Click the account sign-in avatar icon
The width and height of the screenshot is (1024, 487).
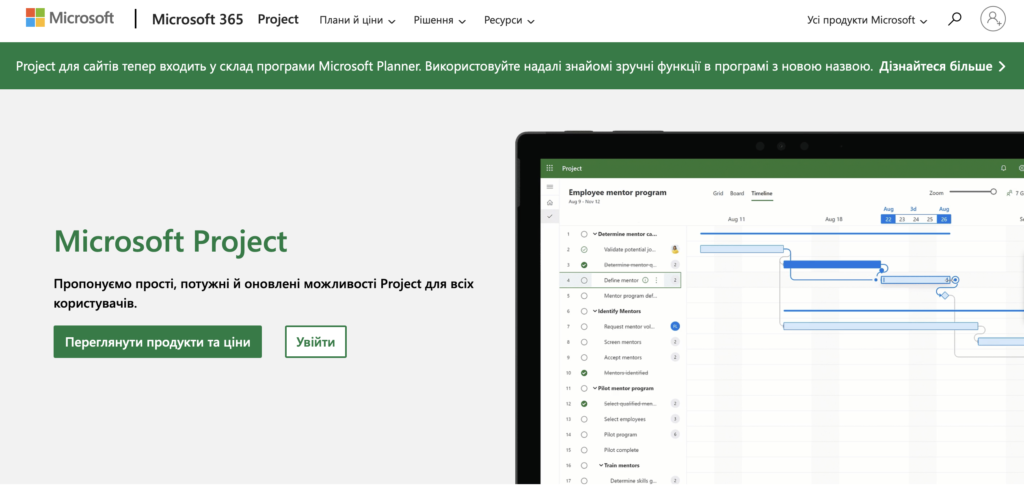(993, 19)
